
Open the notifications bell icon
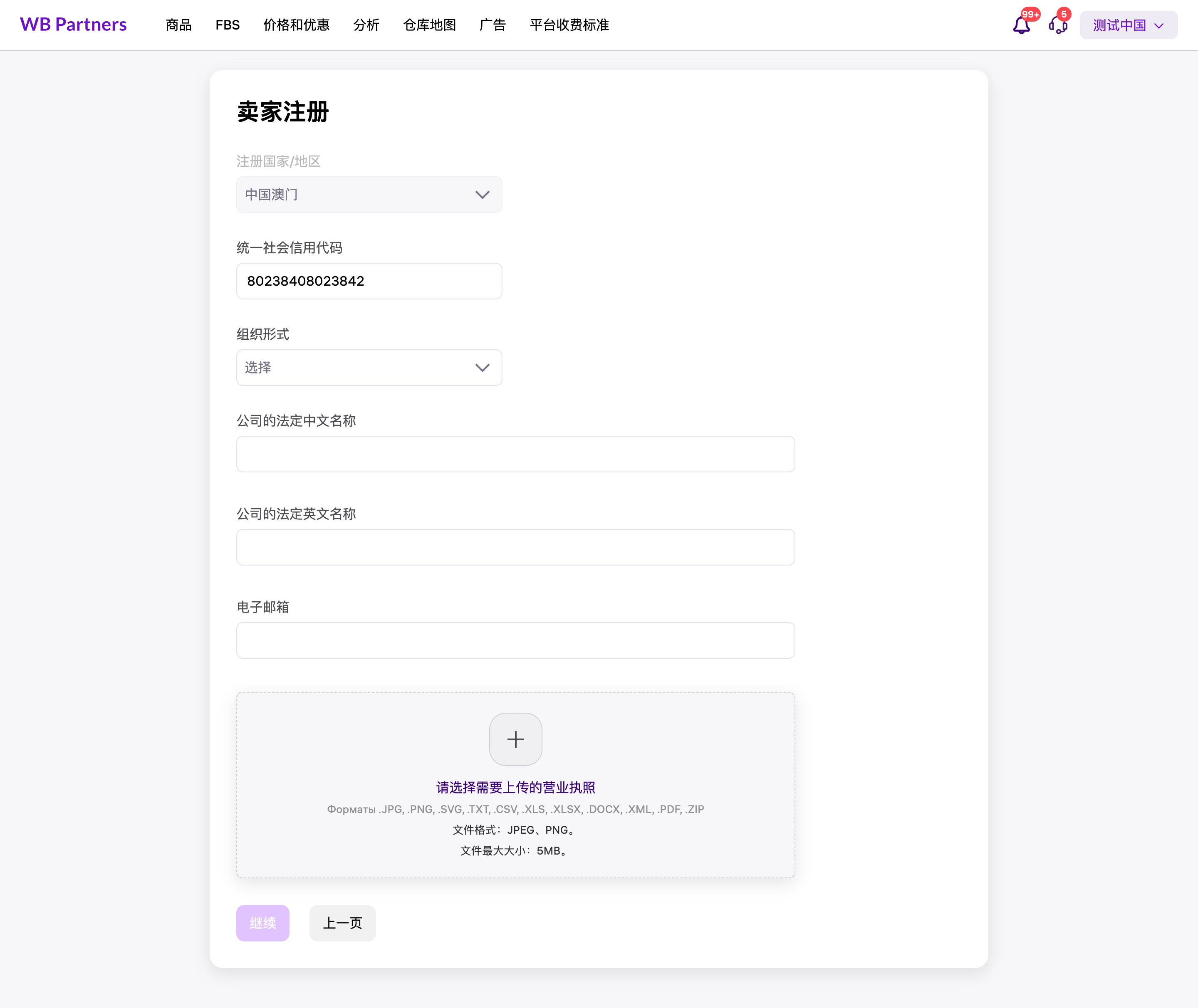coord(1021,25)
